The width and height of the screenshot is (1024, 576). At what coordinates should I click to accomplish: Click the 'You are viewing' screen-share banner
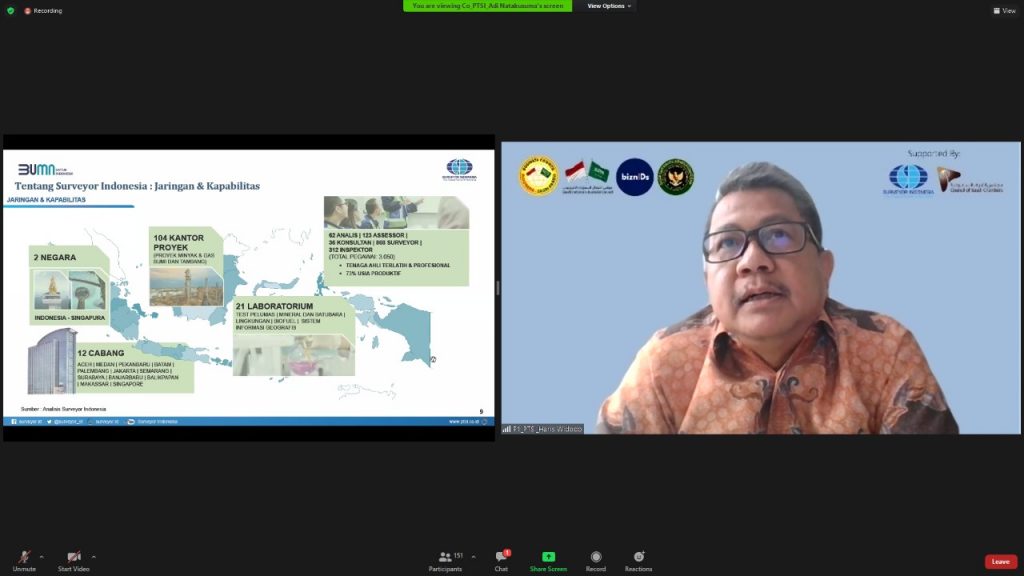[487, 6]
